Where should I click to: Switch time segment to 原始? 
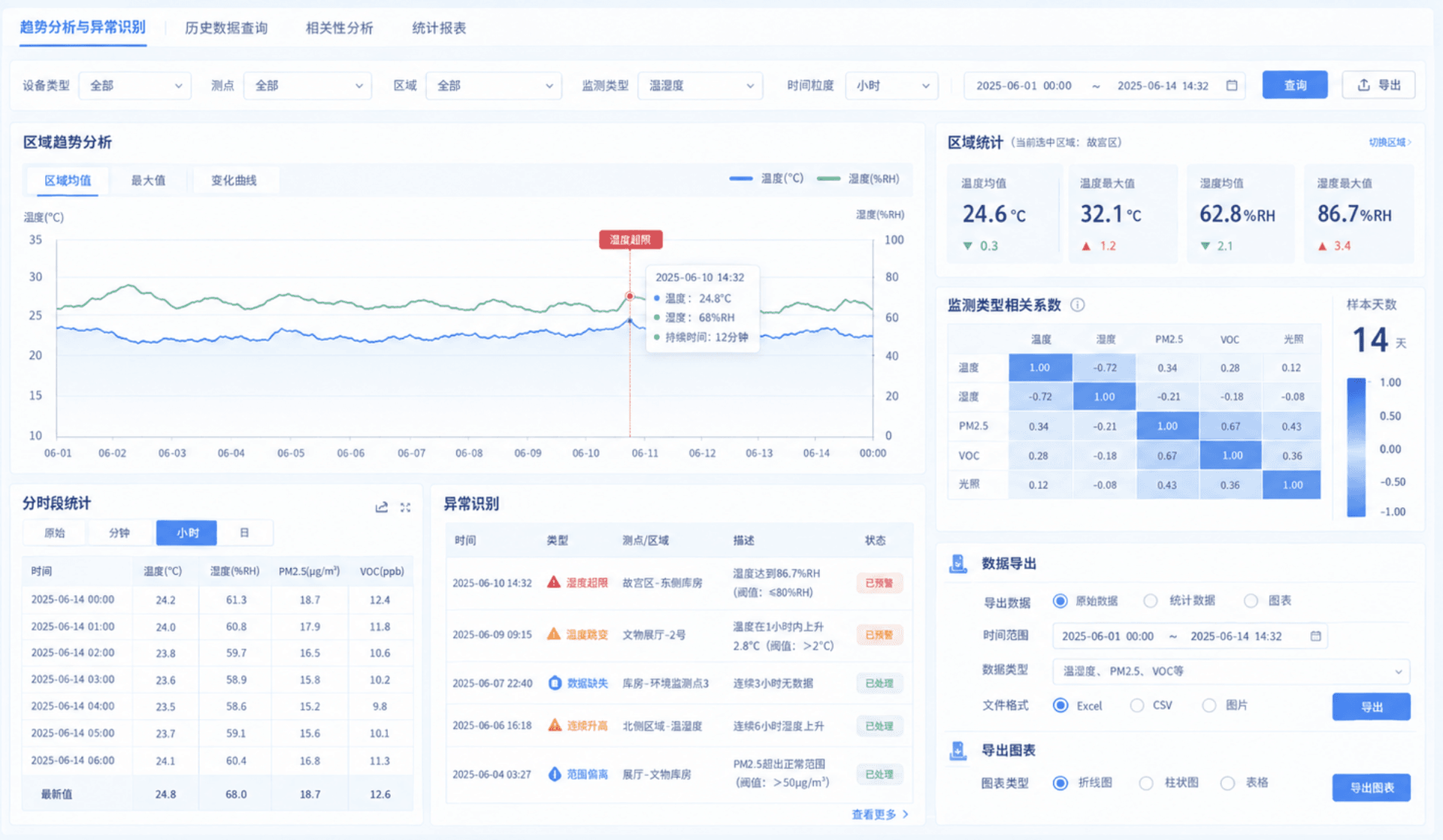55,533
